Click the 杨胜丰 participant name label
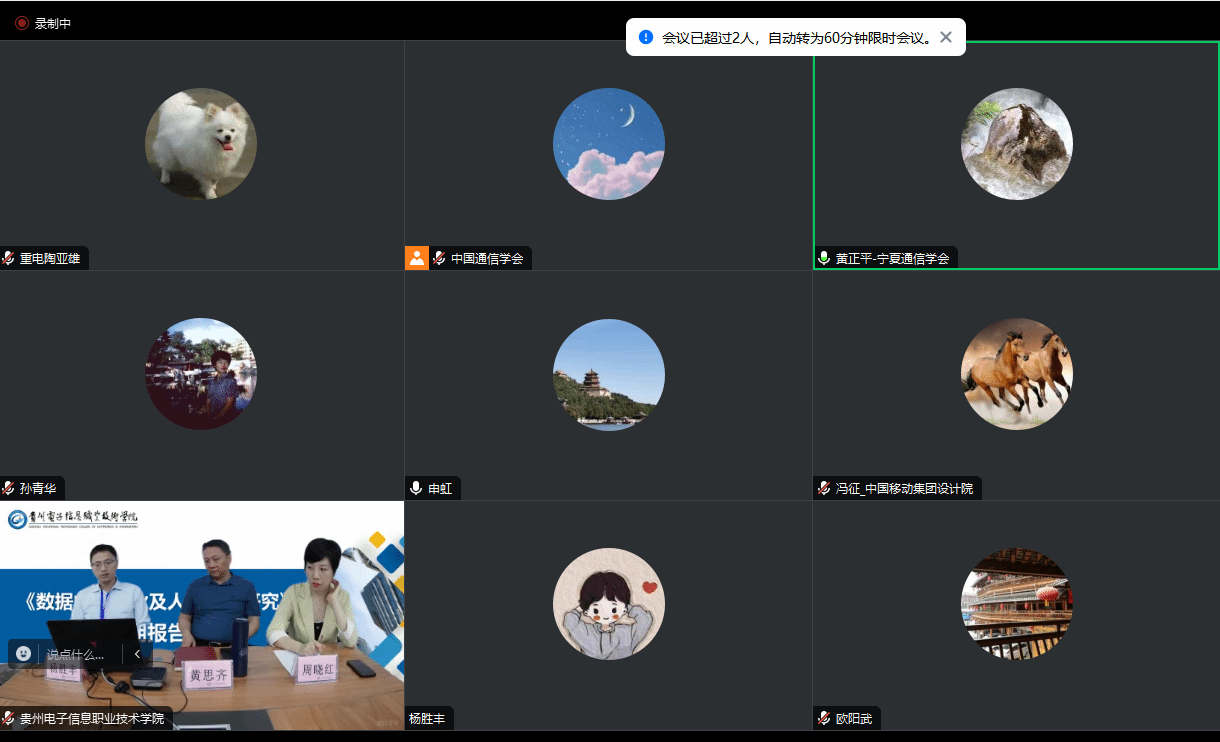 click(428, 718)
